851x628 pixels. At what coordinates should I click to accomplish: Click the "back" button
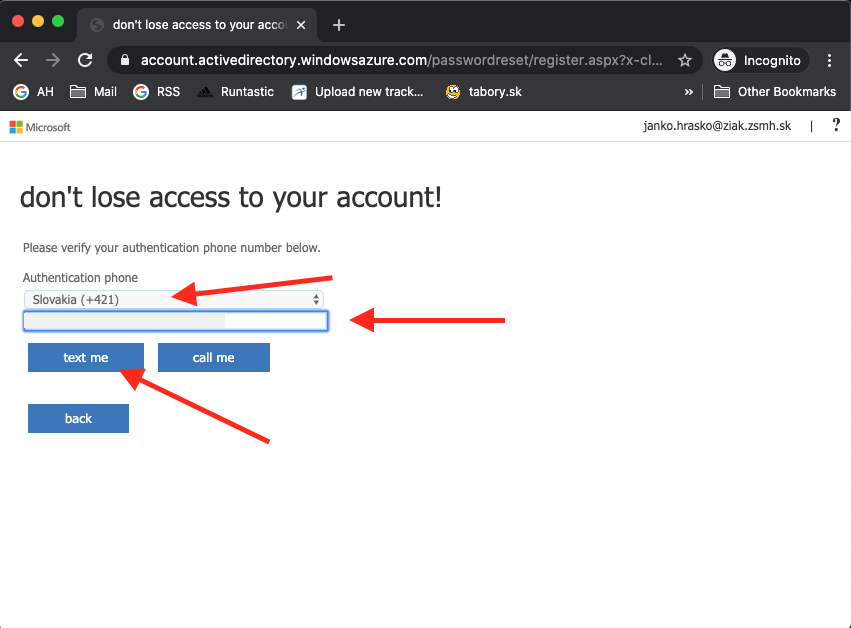[x=78, y=418]
